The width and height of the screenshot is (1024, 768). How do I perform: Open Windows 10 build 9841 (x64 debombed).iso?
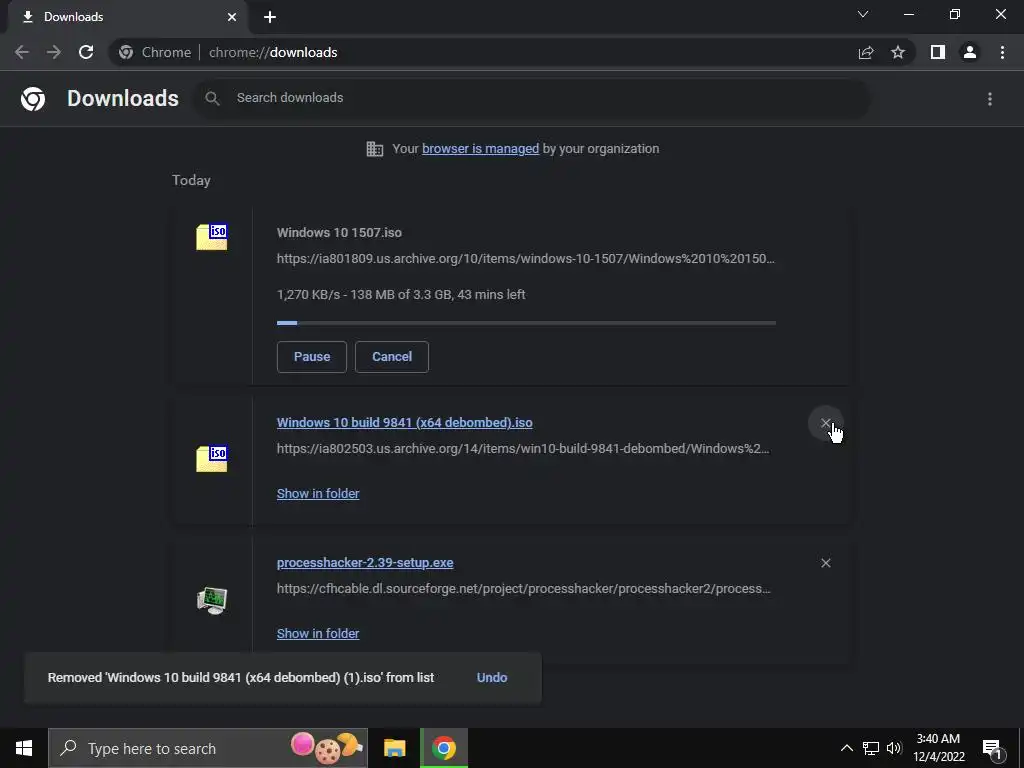point(404,423)
